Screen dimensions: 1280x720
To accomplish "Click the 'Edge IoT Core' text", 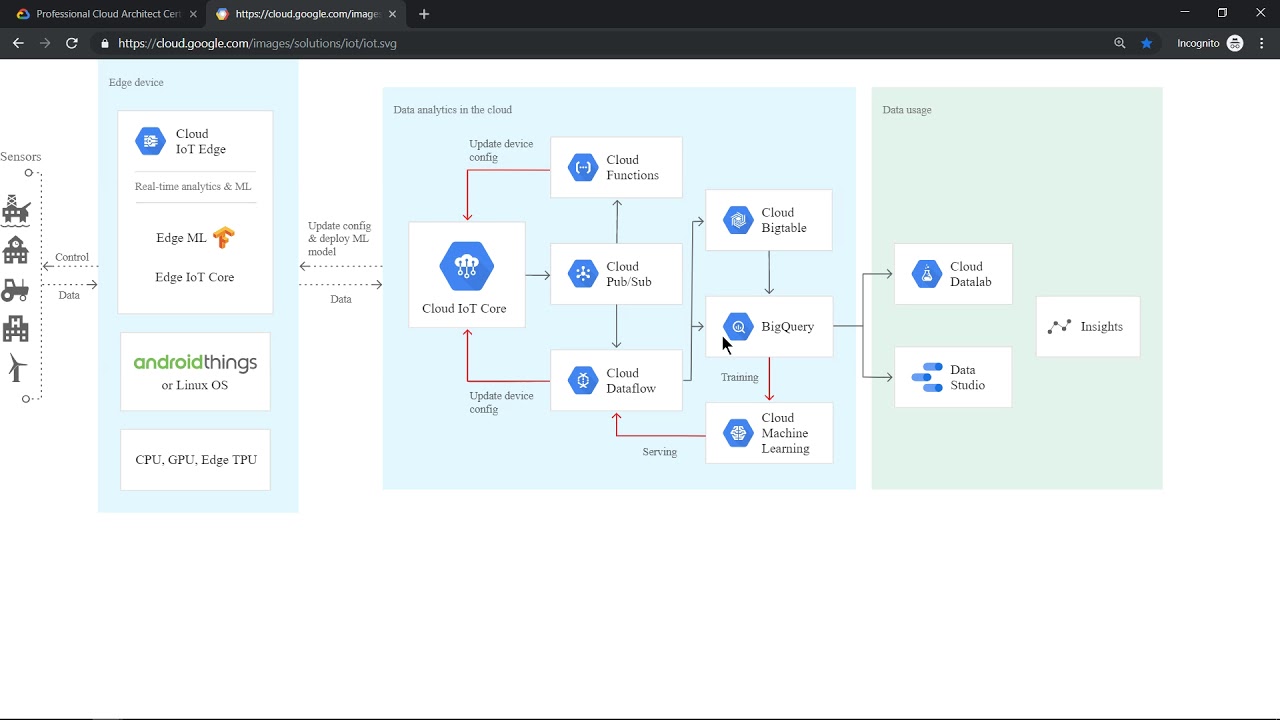I will tap(195, 277).
